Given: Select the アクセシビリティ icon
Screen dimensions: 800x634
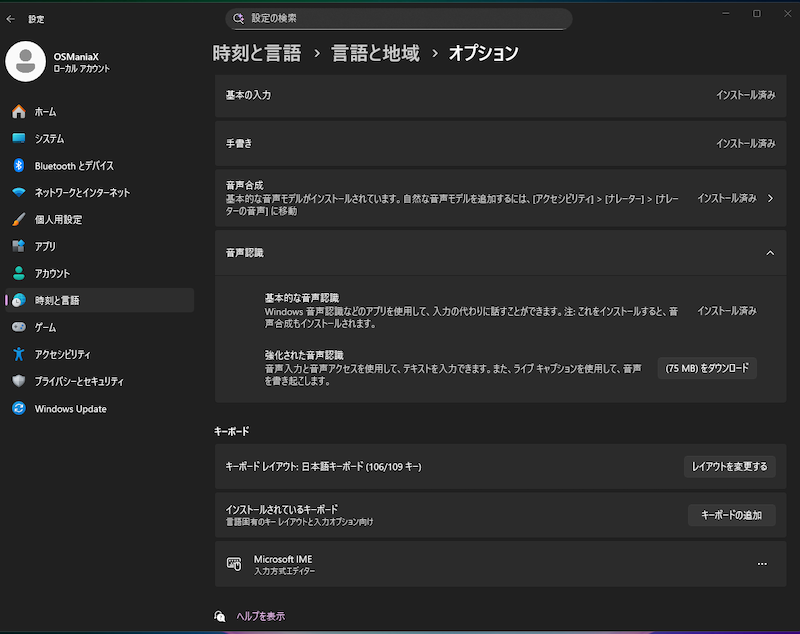Looking at the screenshot, I should [x=19, y=354].
